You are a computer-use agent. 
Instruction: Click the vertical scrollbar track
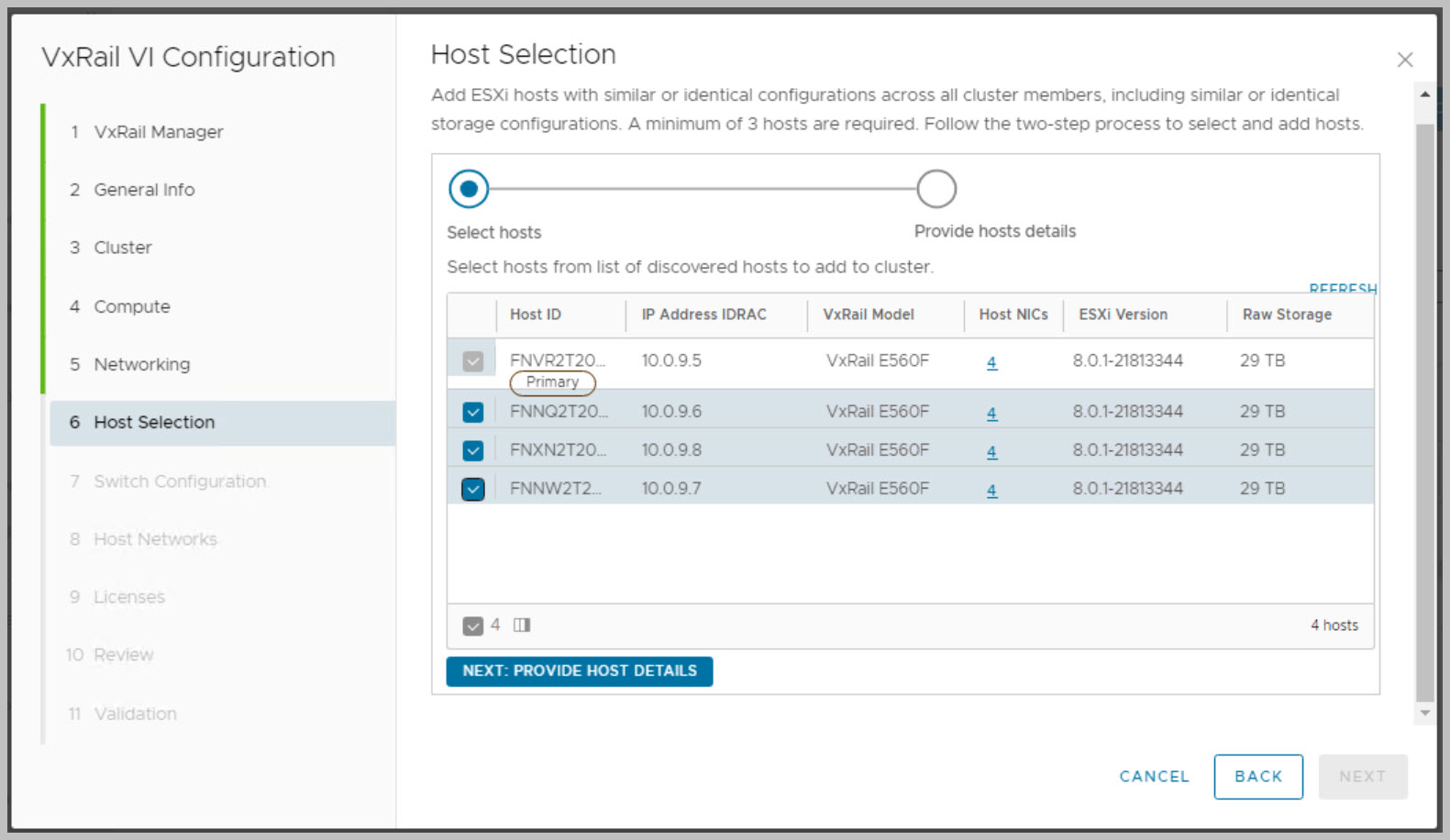(1424, 413)
